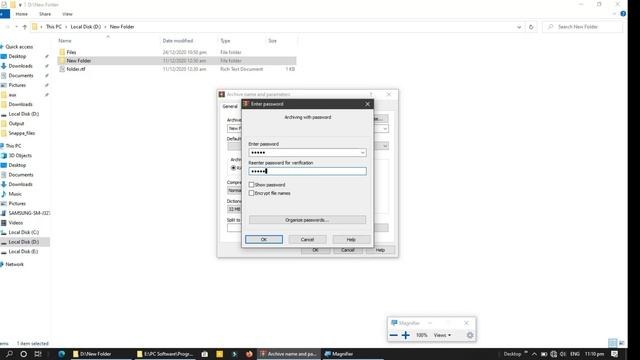
Task: Select Network in navigation pane
Action: (x=14, y=264)
